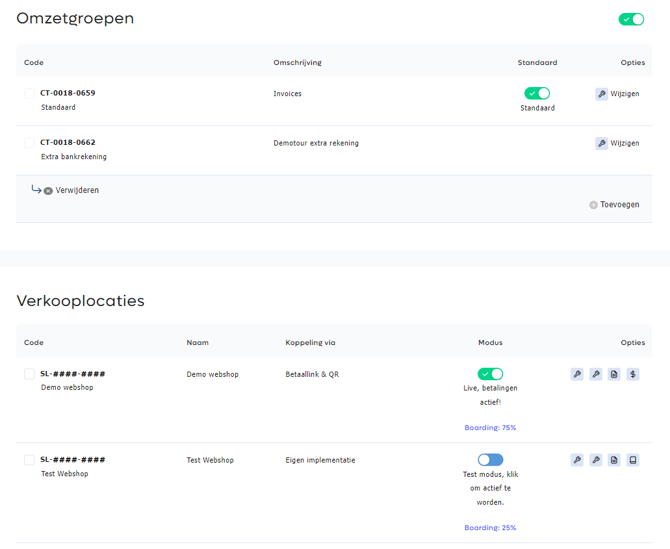Check the Test Webshop row checkbox

click(x=29, y=460)
